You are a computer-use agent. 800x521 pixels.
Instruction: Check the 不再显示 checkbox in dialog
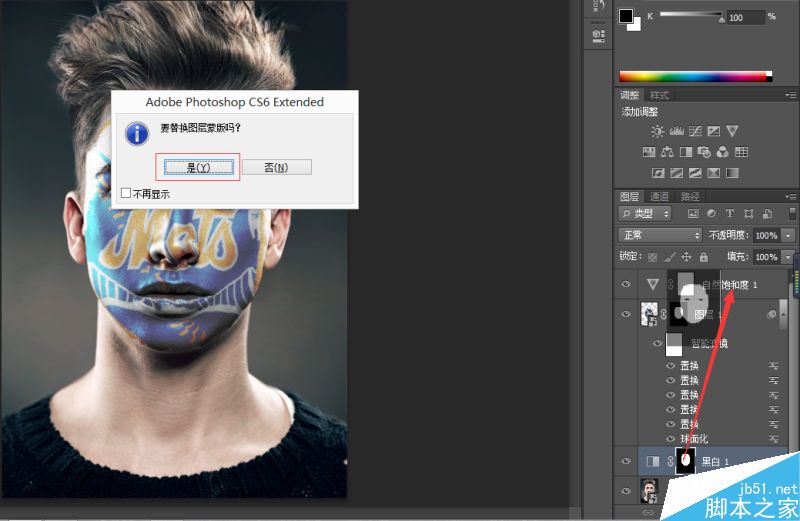[126, 193]
